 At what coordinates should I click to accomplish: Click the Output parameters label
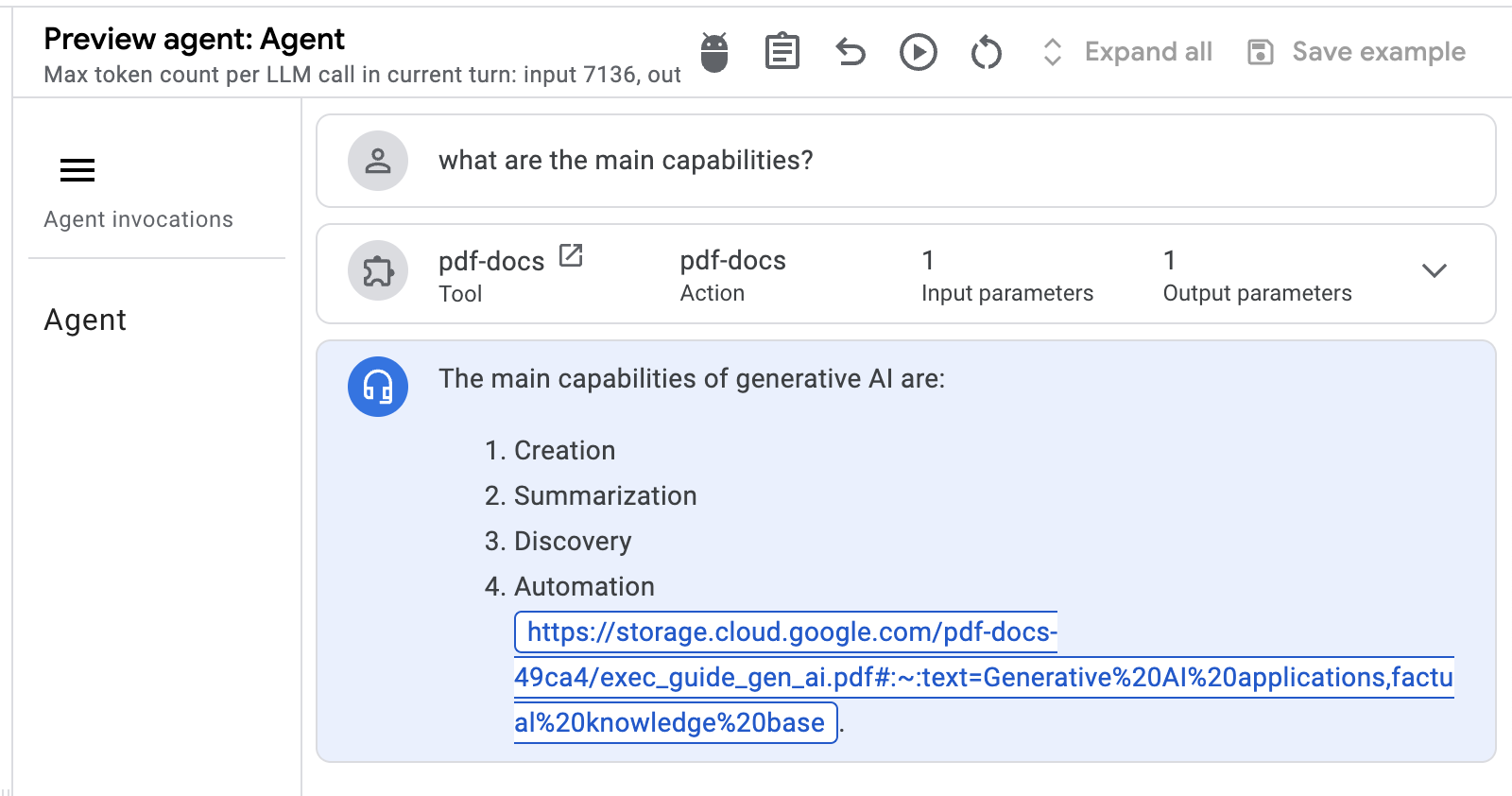pyautogui.click(x=1257, y=294)
